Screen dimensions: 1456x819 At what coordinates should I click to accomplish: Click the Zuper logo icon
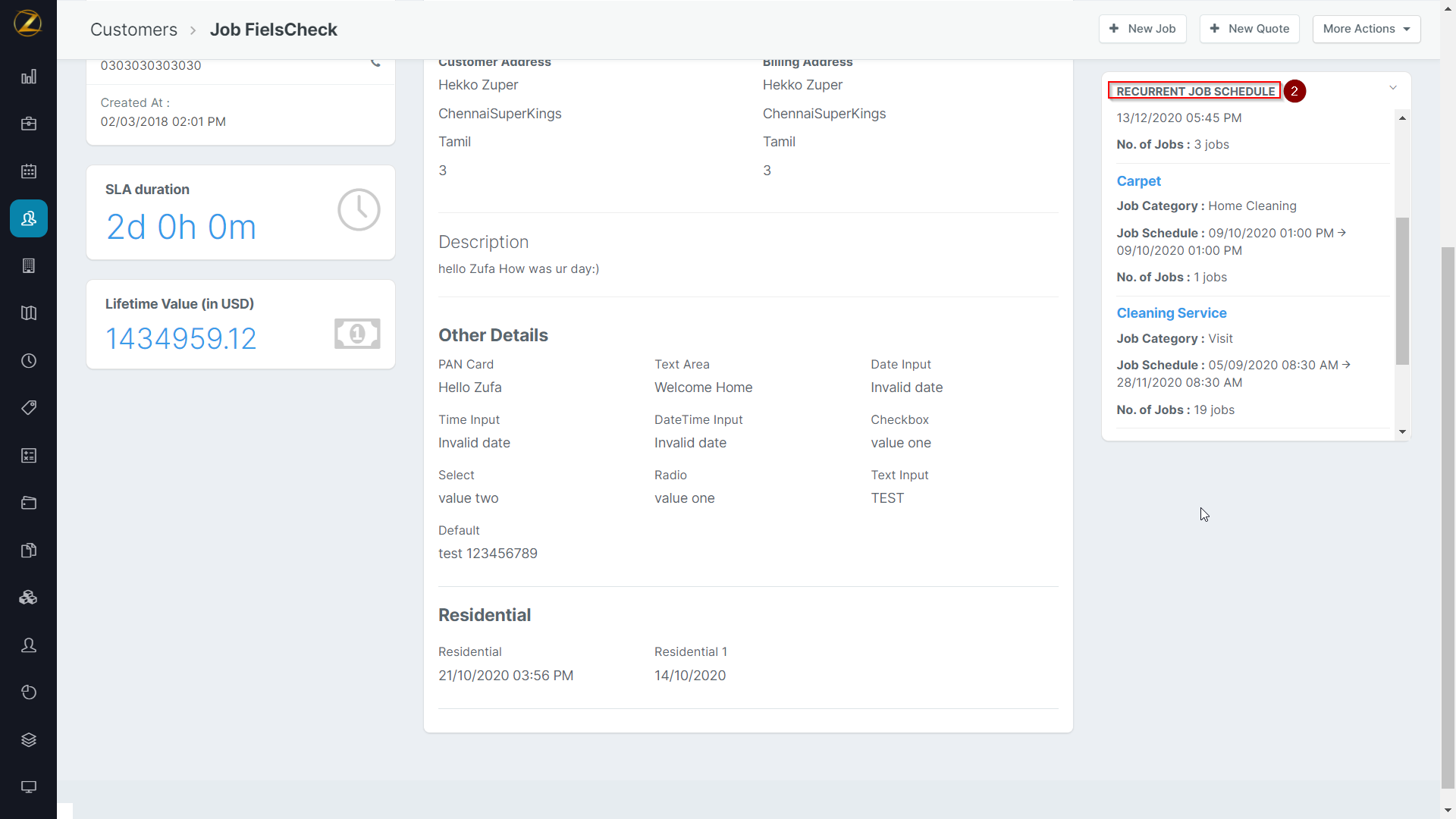click(x=28, y=24)
